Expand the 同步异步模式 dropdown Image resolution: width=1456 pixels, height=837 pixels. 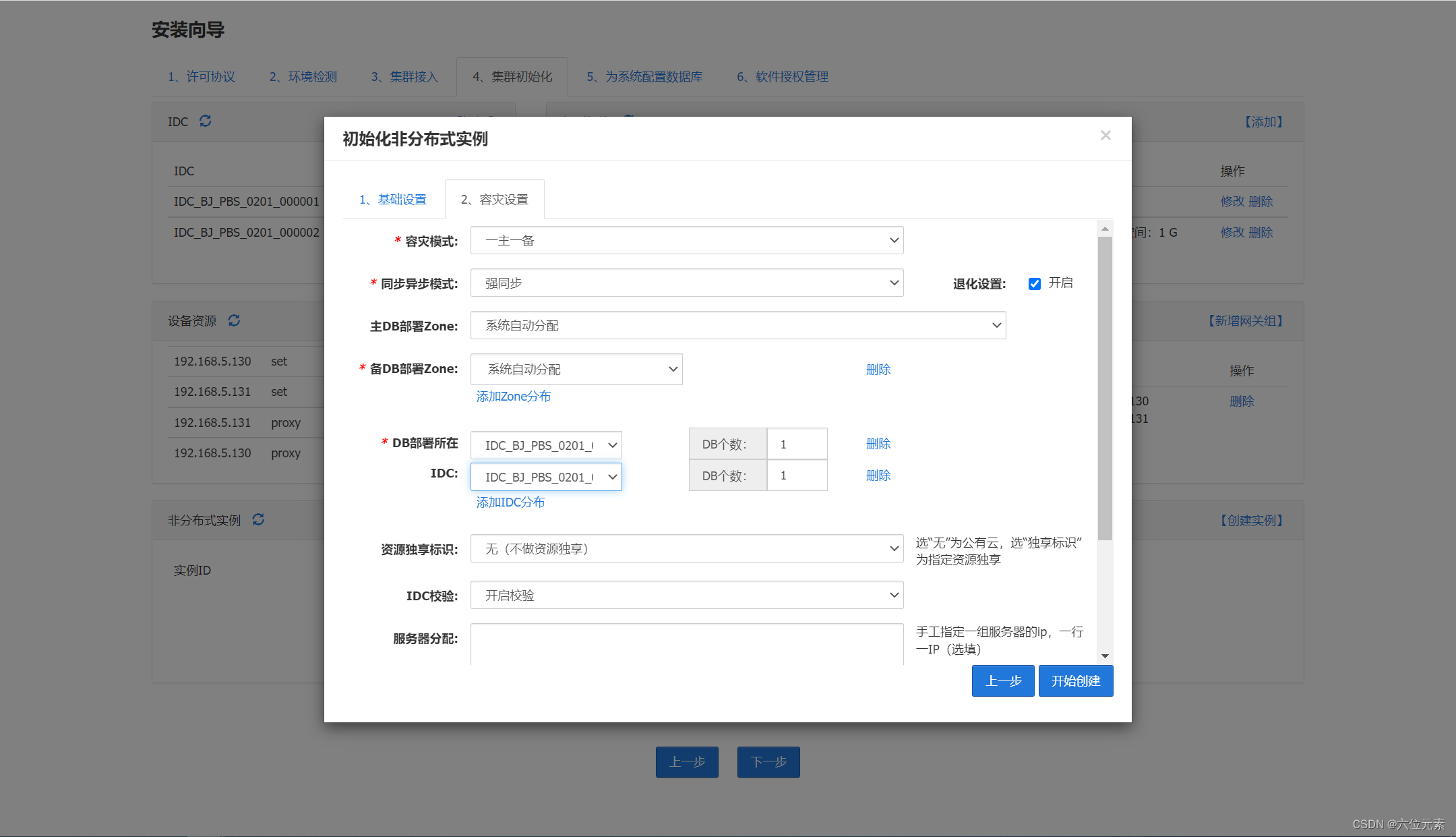686,283
